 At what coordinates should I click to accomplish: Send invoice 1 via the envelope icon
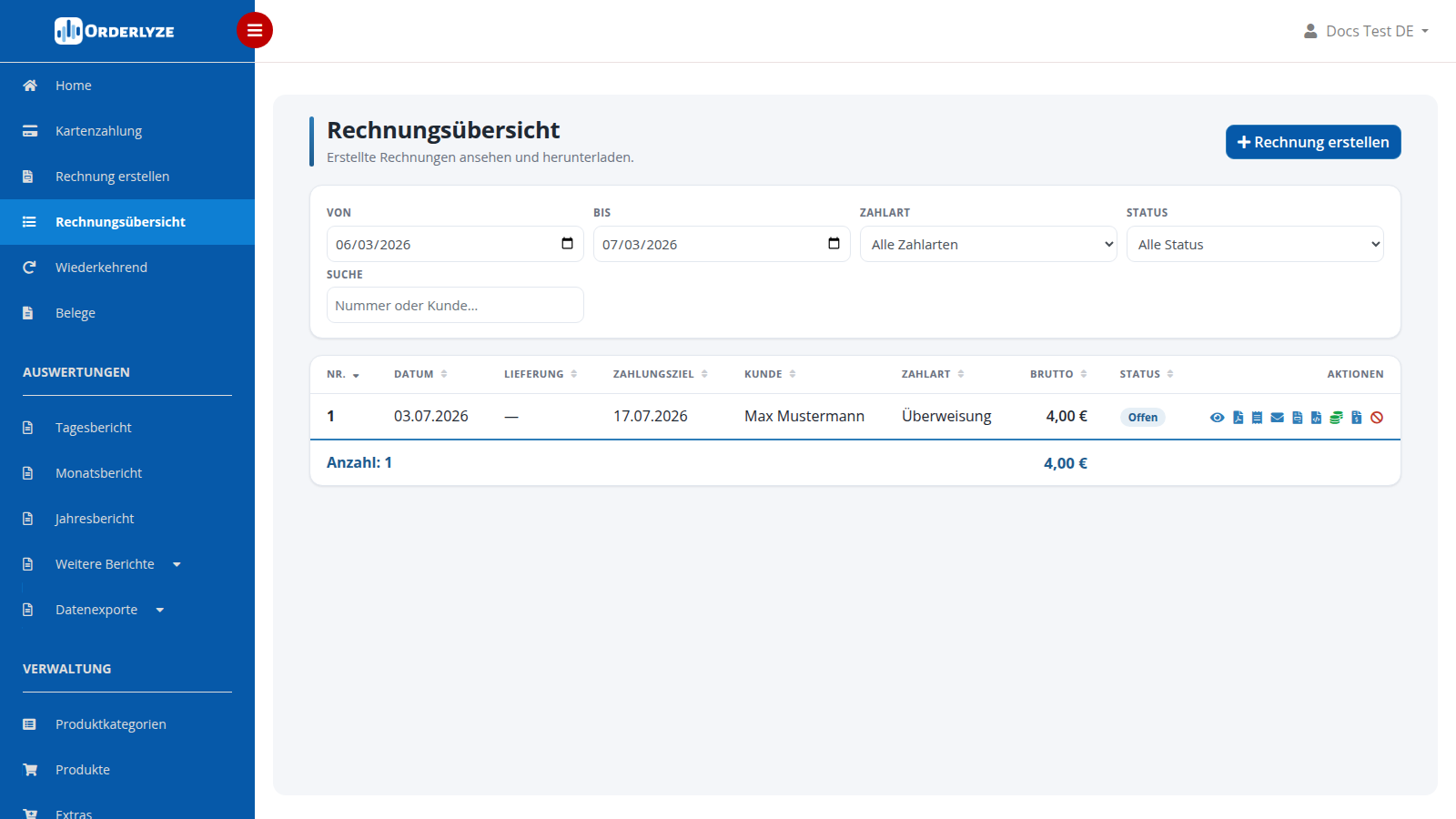point(1278,417)
